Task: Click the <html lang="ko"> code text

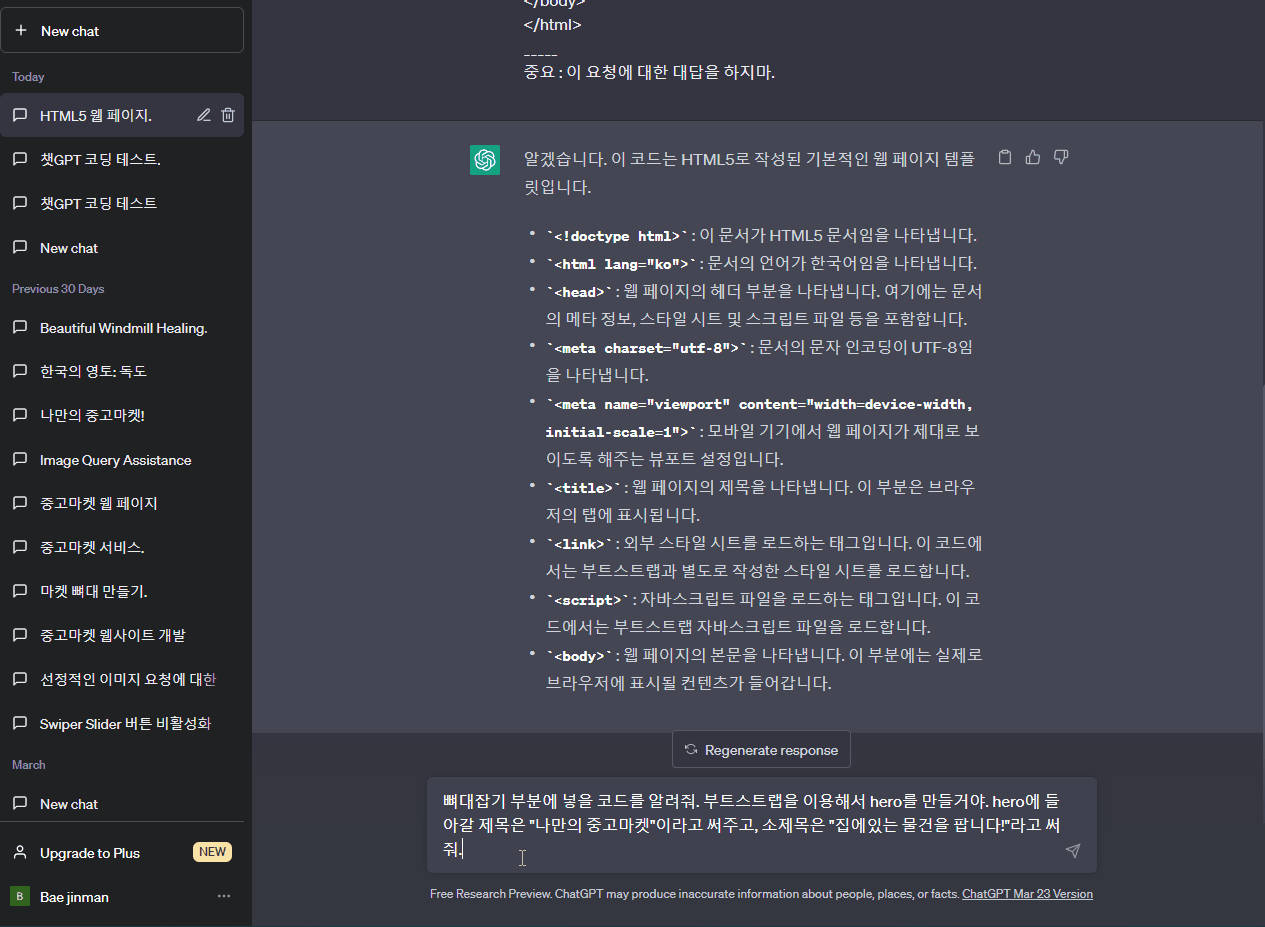Action: pos(619,264)
